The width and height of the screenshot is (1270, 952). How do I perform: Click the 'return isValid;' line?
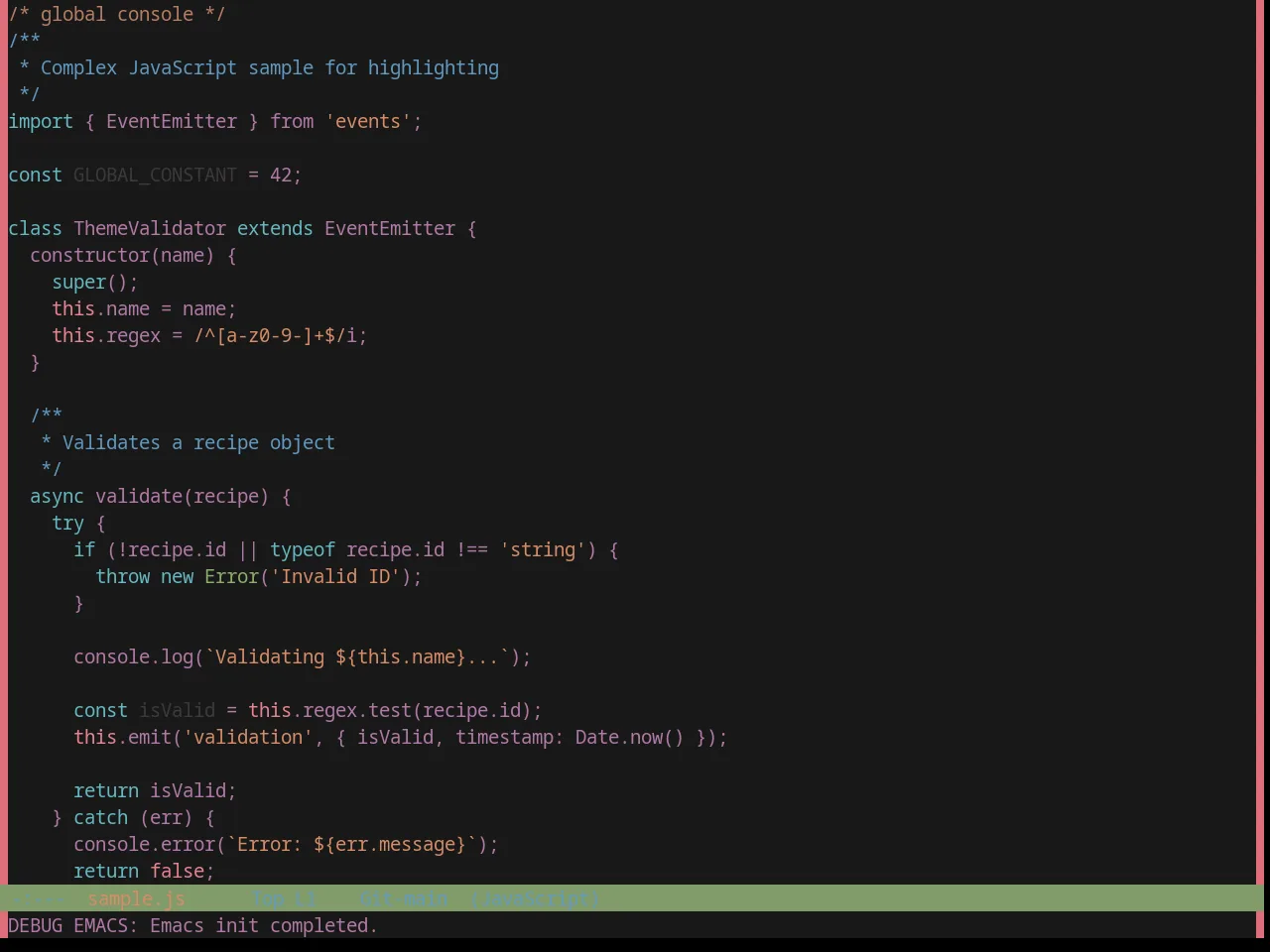click(x=155, y=790)
